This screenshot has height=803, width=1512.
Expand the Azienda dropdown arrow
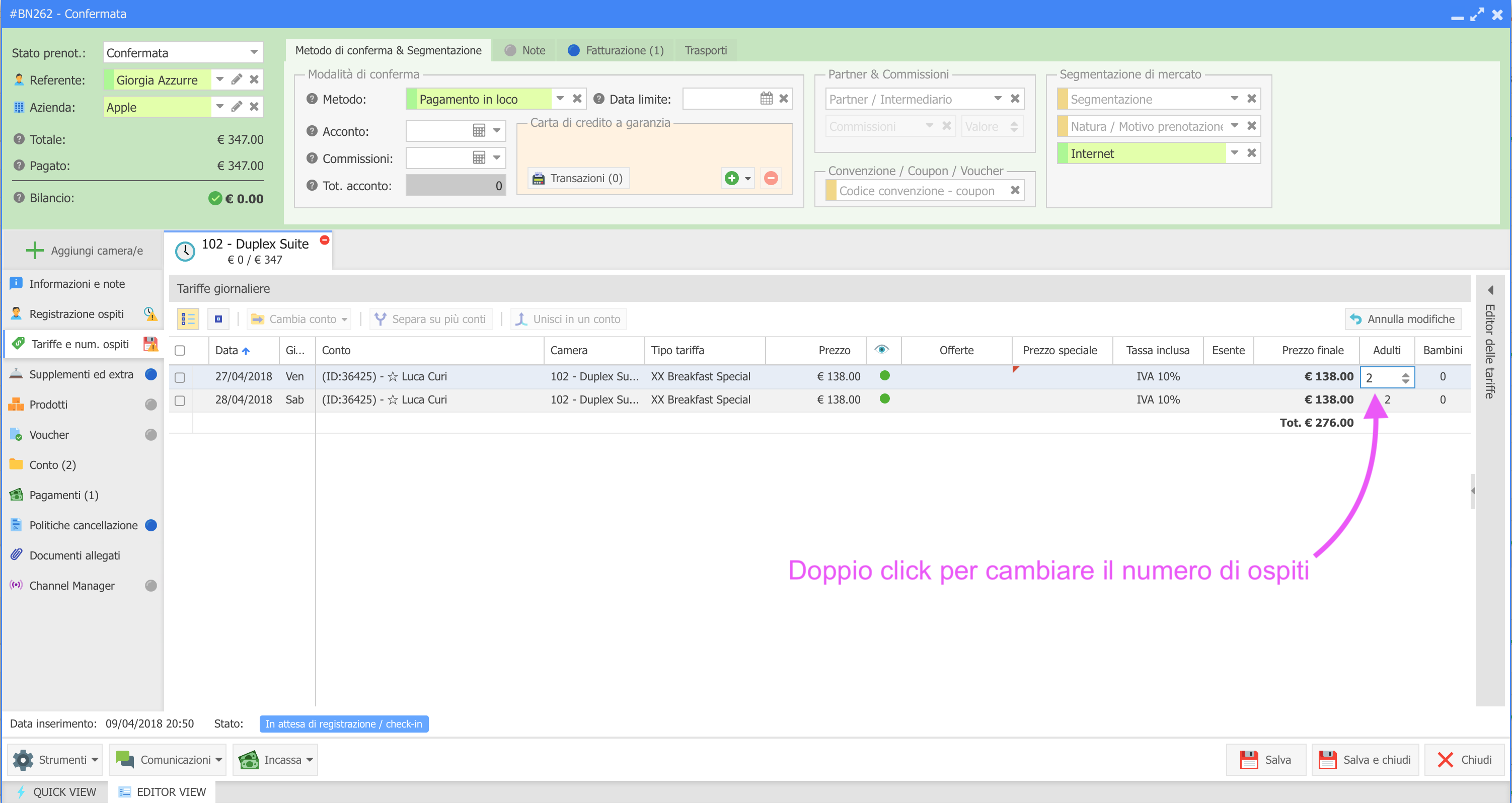click(219, 107)
